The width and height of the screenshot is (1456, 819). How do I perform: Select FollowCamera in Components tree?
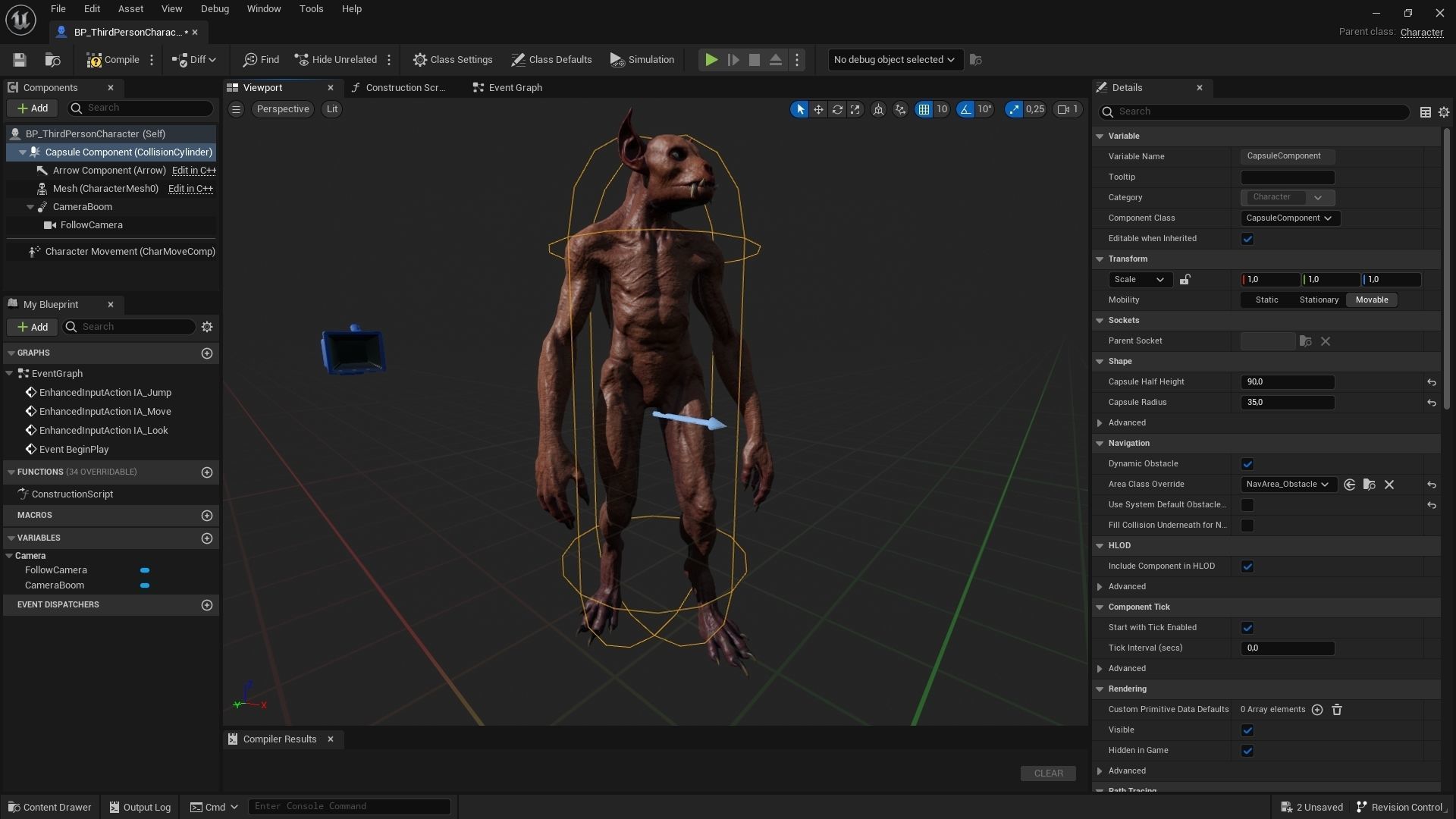click(x=91, y=225)
